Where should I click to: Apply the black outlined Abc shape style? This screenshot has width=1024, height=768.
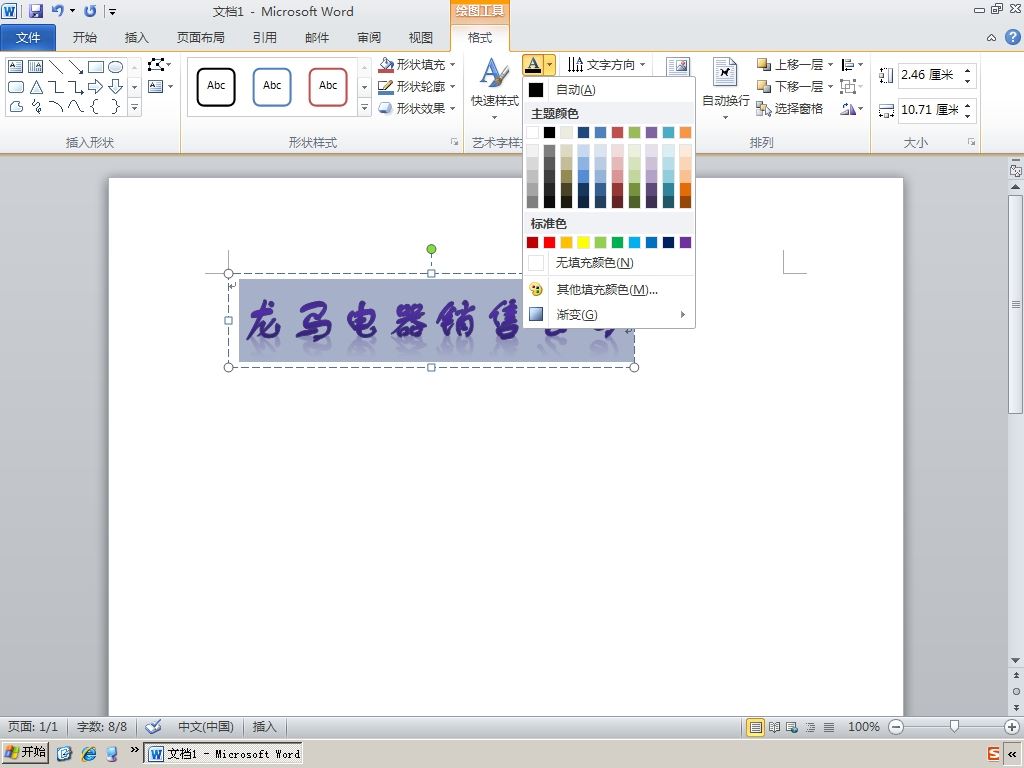point(216,86)
